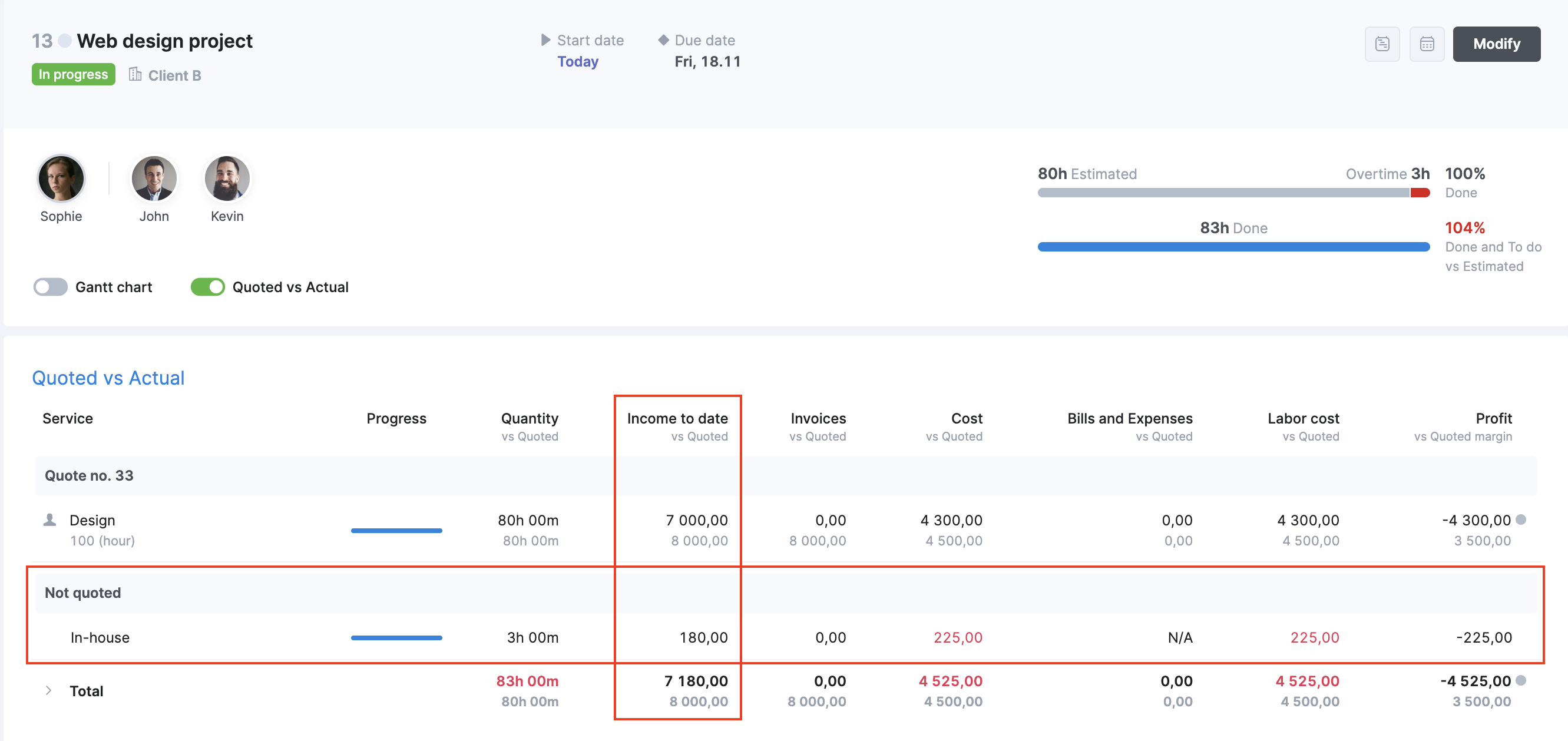Screen dimensions: 1568x741
Task: Click the Design row progress bar
Action: click(396, 530)
